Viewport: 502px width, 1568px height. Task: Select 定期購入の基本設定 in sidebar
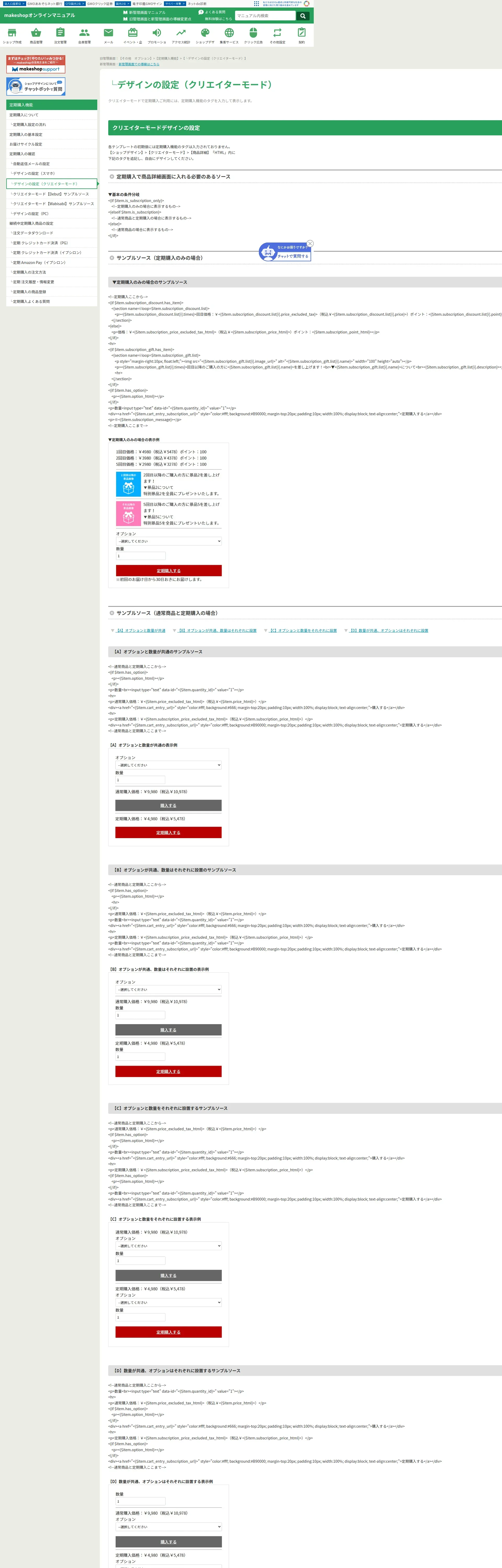pyautogui.click(x=26, y=135)
